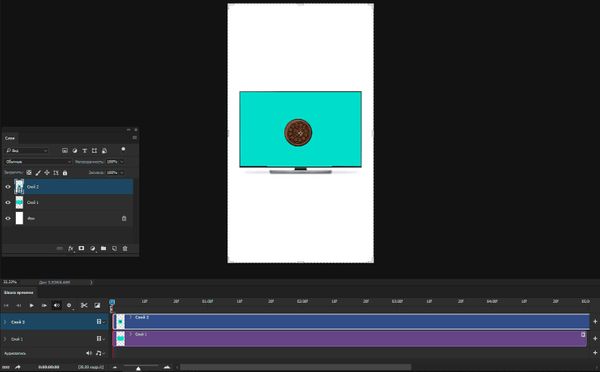Screen dimensions: 600x372
Task: Click render video arrow icon
Action: click(x=18, y=367)
